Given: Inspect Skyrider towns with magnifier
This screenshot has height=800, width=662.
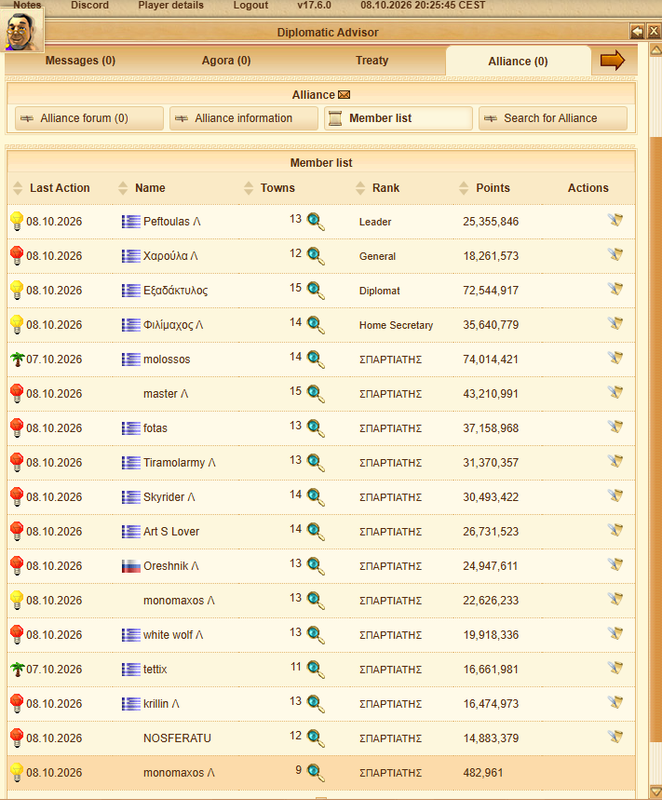Looking at the screenshot, I should (316, 497).
